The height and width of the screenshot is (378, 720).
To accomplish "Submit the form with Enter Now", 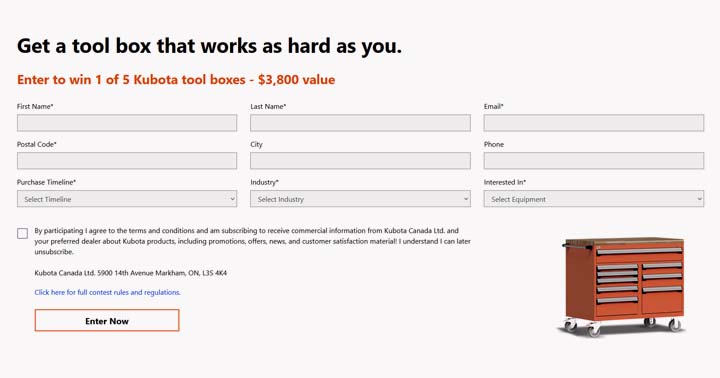I will [107, 321].
